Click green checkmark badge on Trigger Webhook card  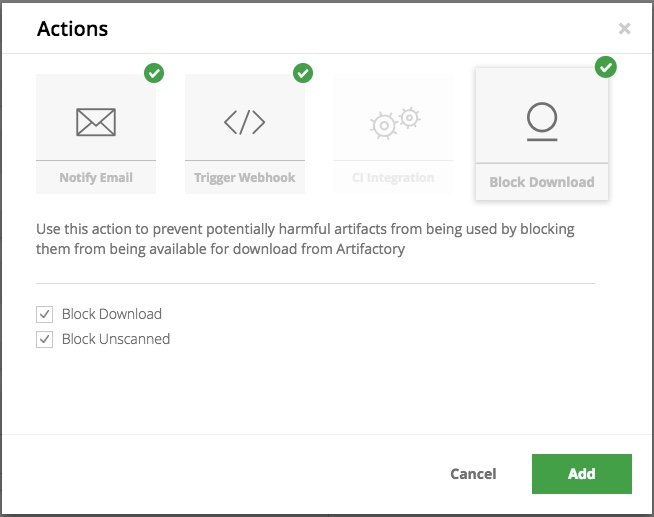303,73
